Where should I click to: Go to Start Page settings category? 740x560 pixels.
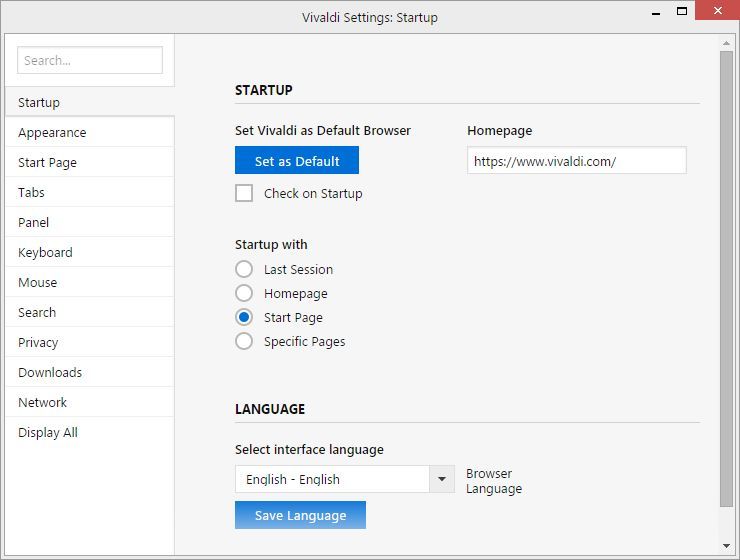click(x=47, y=162)
